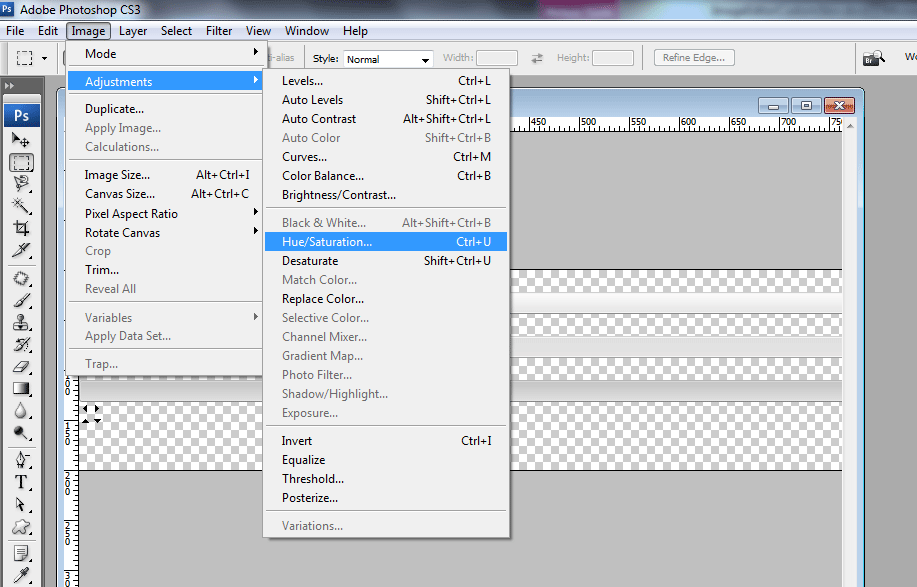This screenshot has height=587, width=917.
Task: Open Brightness/Contrast... adjustment
Action: pos(386,195)
